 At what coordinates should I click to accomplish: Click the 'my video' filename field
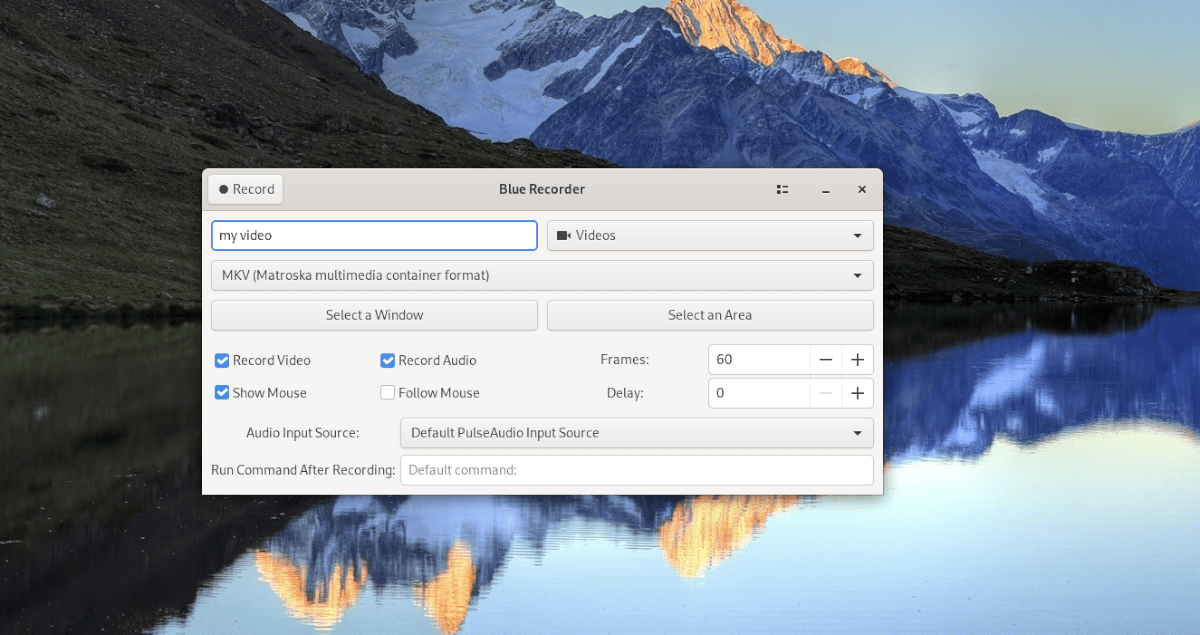click(x=374, y=235)
